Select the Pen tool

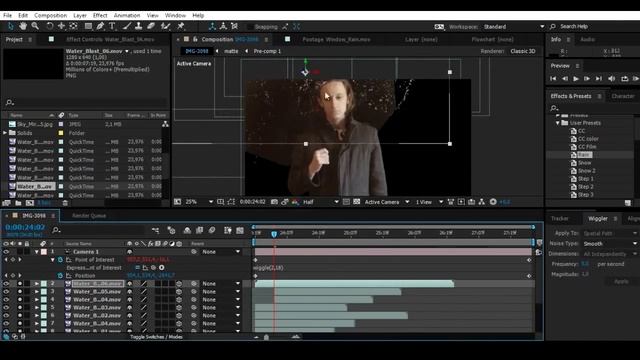(x=100, y=26)
